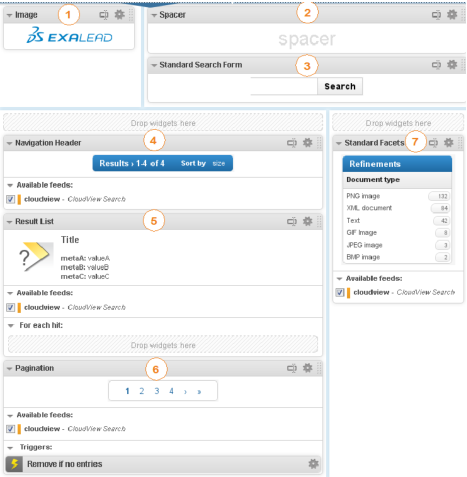Open settings gear of Spacer widget
467x477 pixels.
click(452, 15)
